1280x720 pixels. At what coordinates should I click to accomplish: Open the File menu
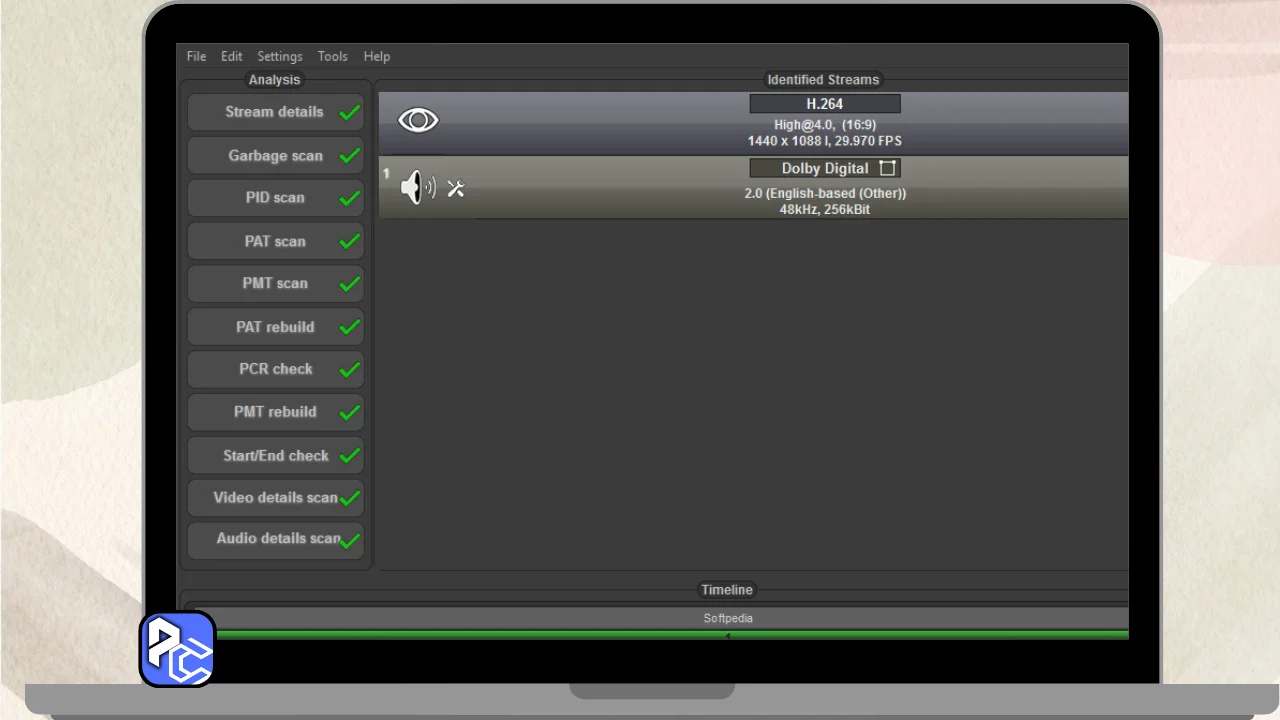coord(196,57)
